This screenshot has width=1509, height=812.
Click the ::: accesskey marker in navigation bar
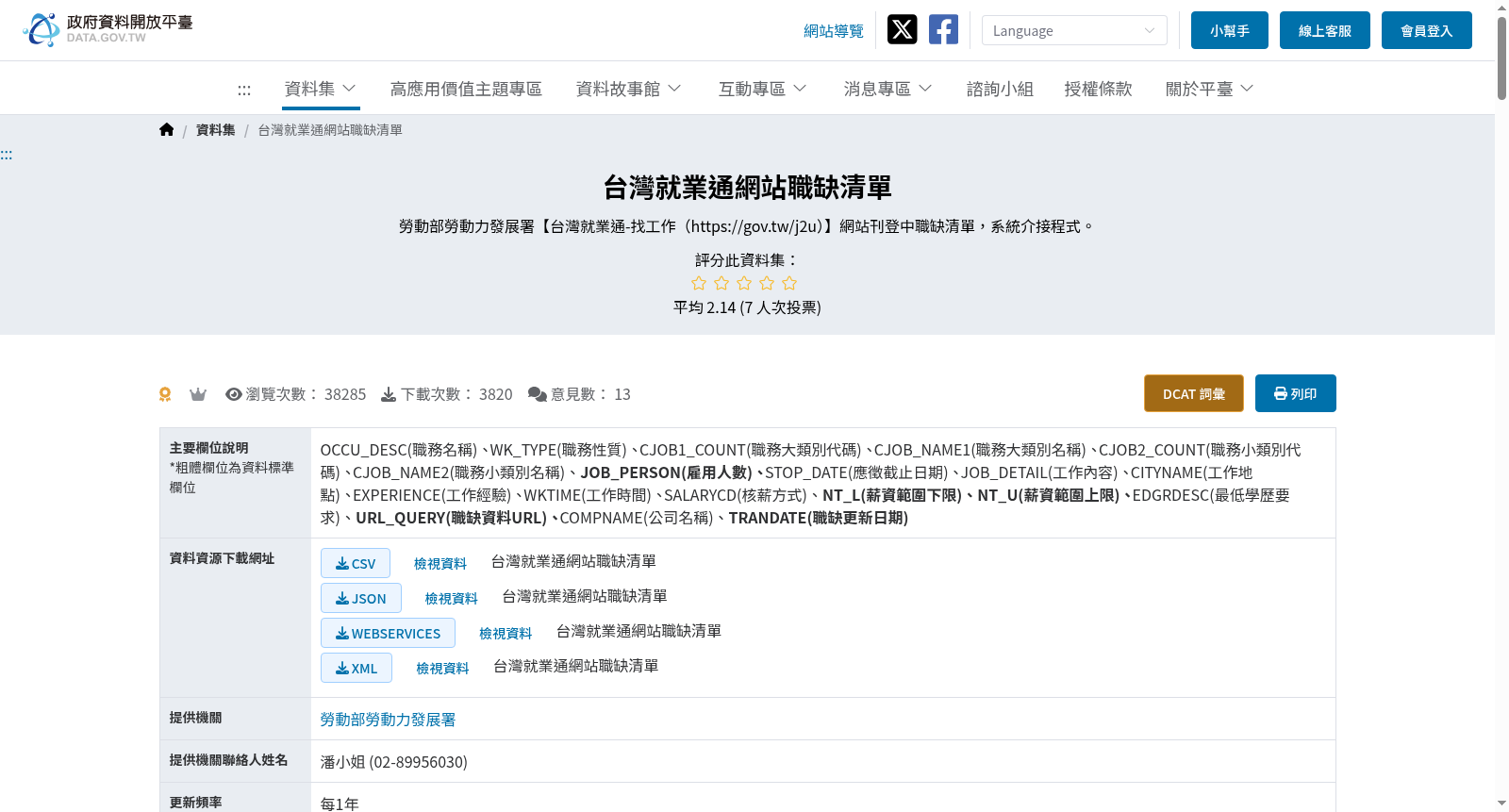coord(244,90)
